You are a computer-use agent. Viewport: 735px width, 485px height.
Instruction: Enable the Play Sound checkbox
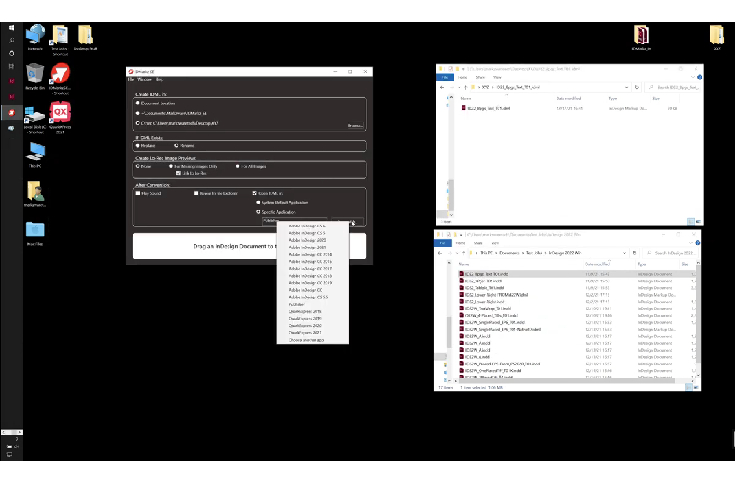(x=138, y=193)
